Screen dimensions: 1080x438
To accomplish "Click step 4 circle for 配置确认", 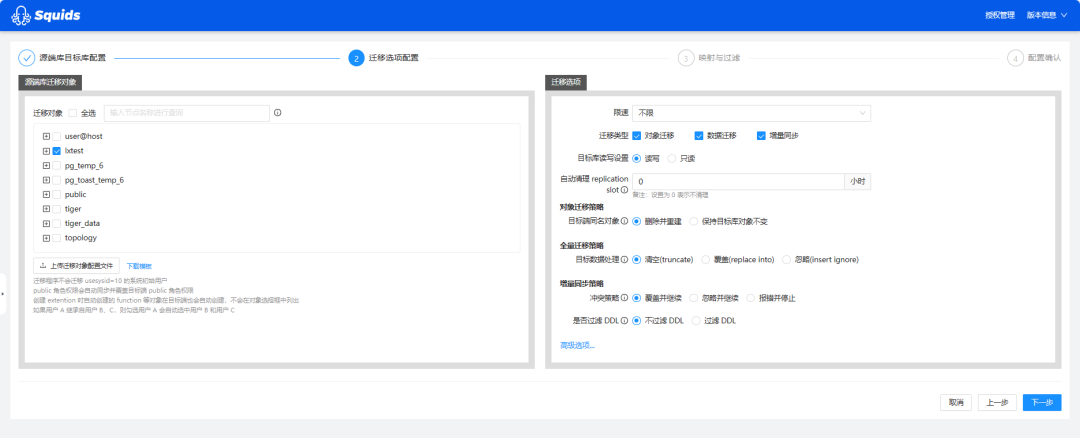I will (1015, 58).
